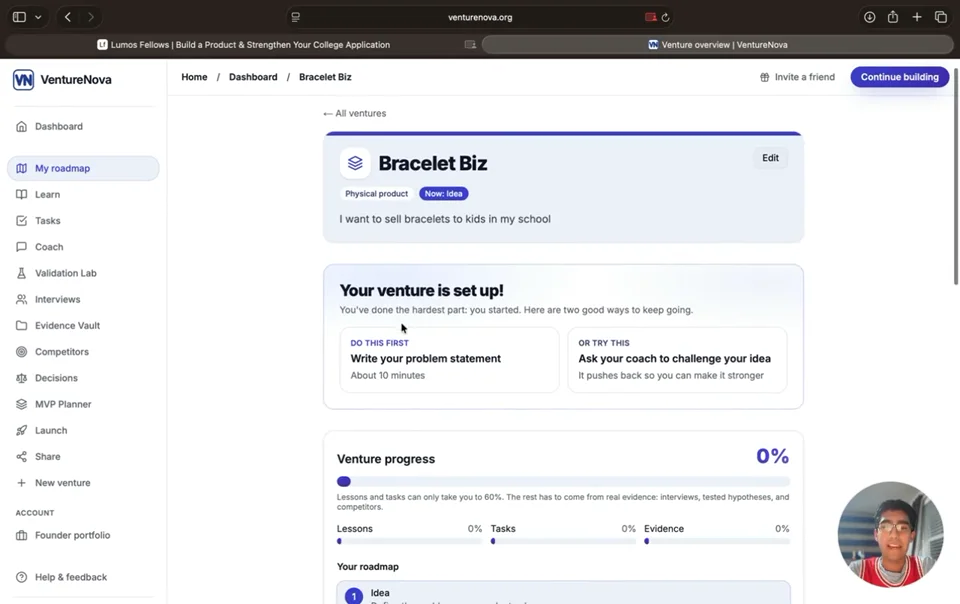The image size is (960, 604).
Task: Click the Physical product tag
Action: pyautogui.click(x=377, y=193)
